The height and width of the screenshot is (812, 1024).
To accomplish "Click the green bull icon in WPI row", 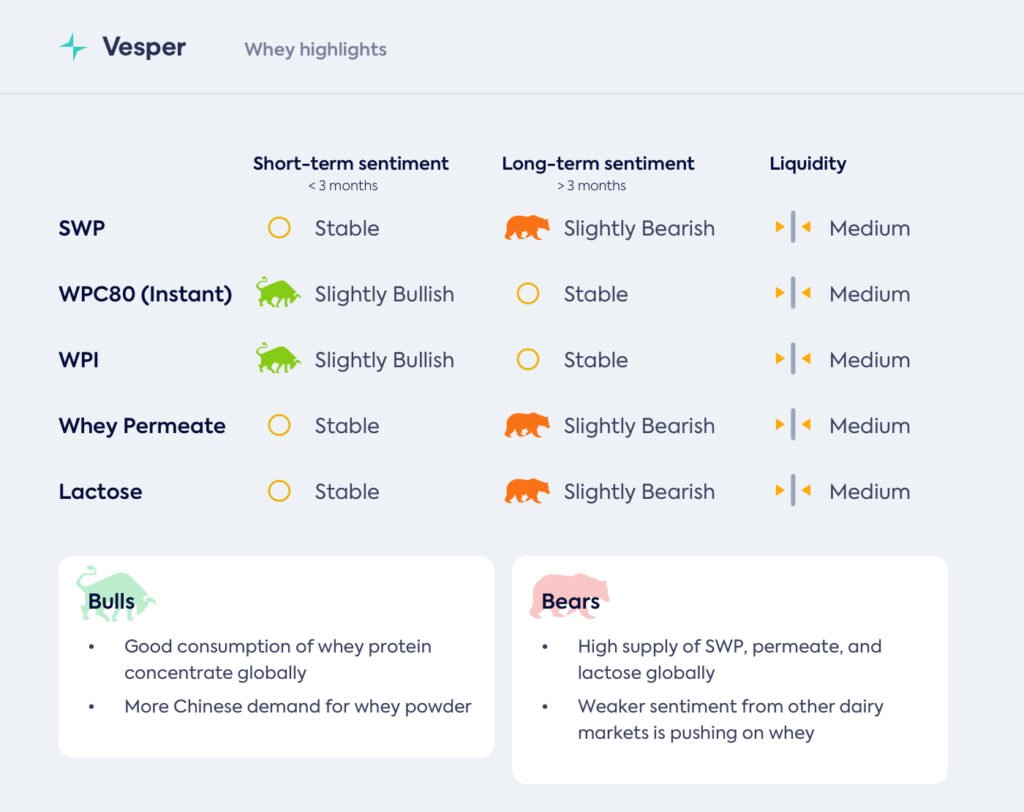I will click(x=278, y=359).
